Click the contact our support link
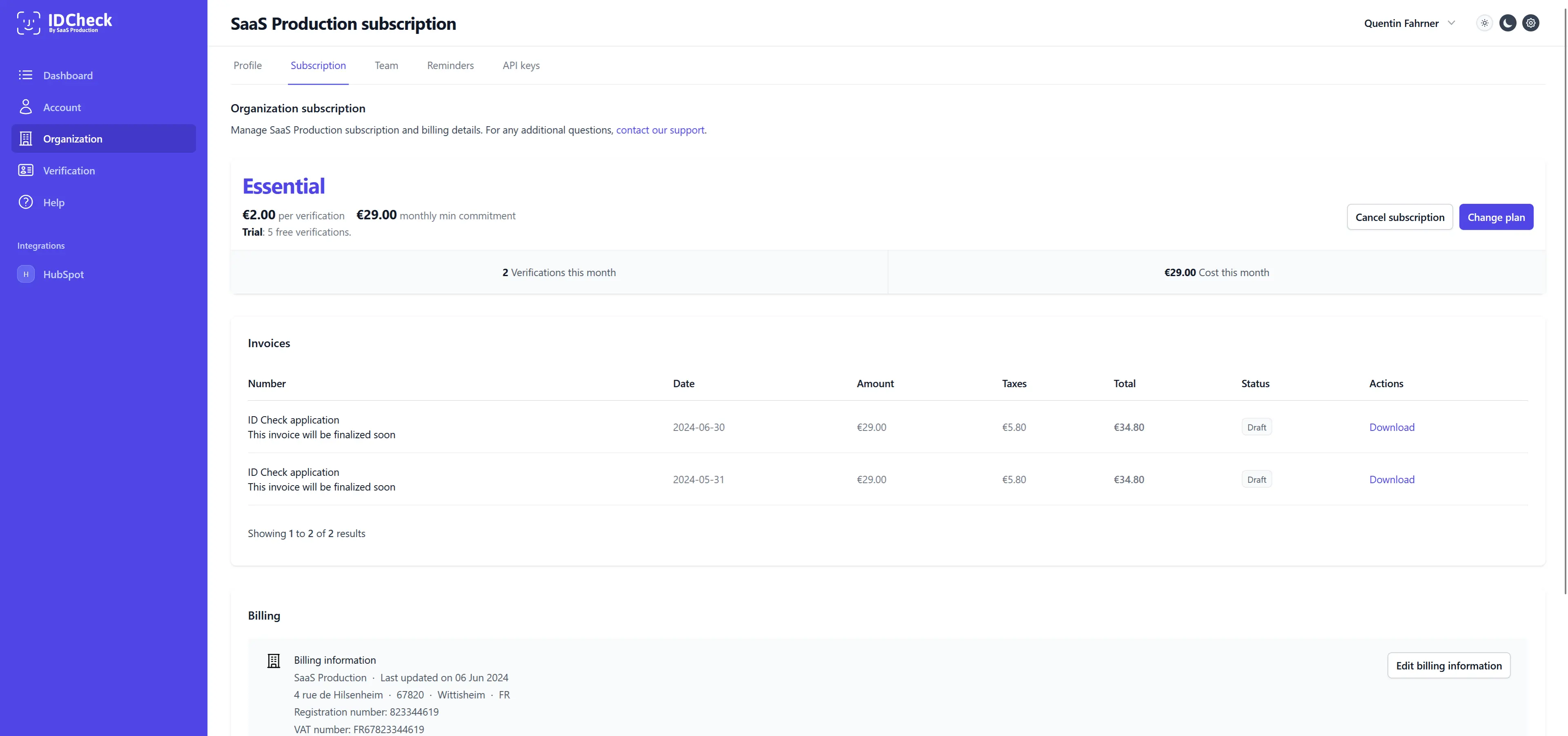1568x736 pixels. pyautogui.click(x=660, y=129)
